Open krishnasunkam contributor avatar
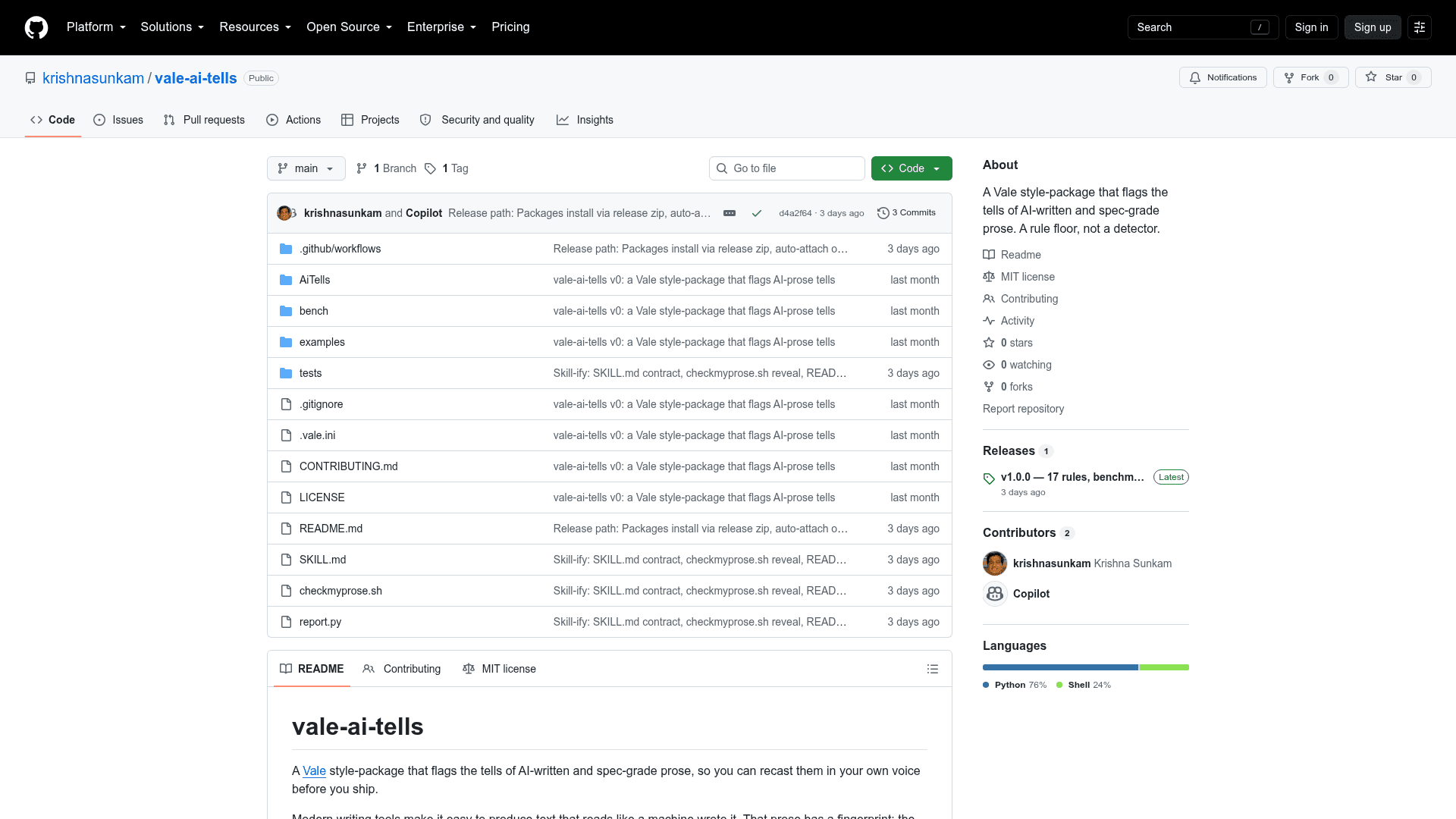Viewport: 1456px width, 819px height. pyautogui.click(x=995, y=563)
